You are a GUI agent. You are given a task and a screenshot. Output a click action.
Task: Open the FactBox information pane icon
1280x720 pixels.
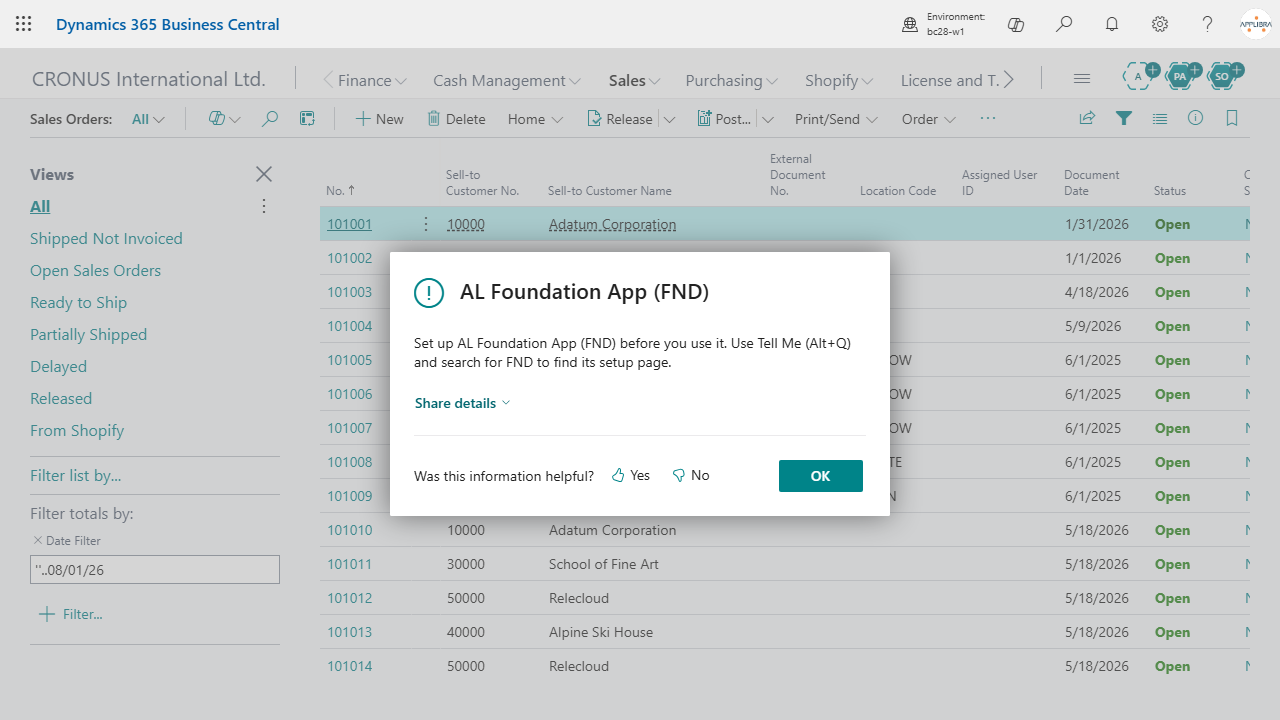pos(1196,118)
